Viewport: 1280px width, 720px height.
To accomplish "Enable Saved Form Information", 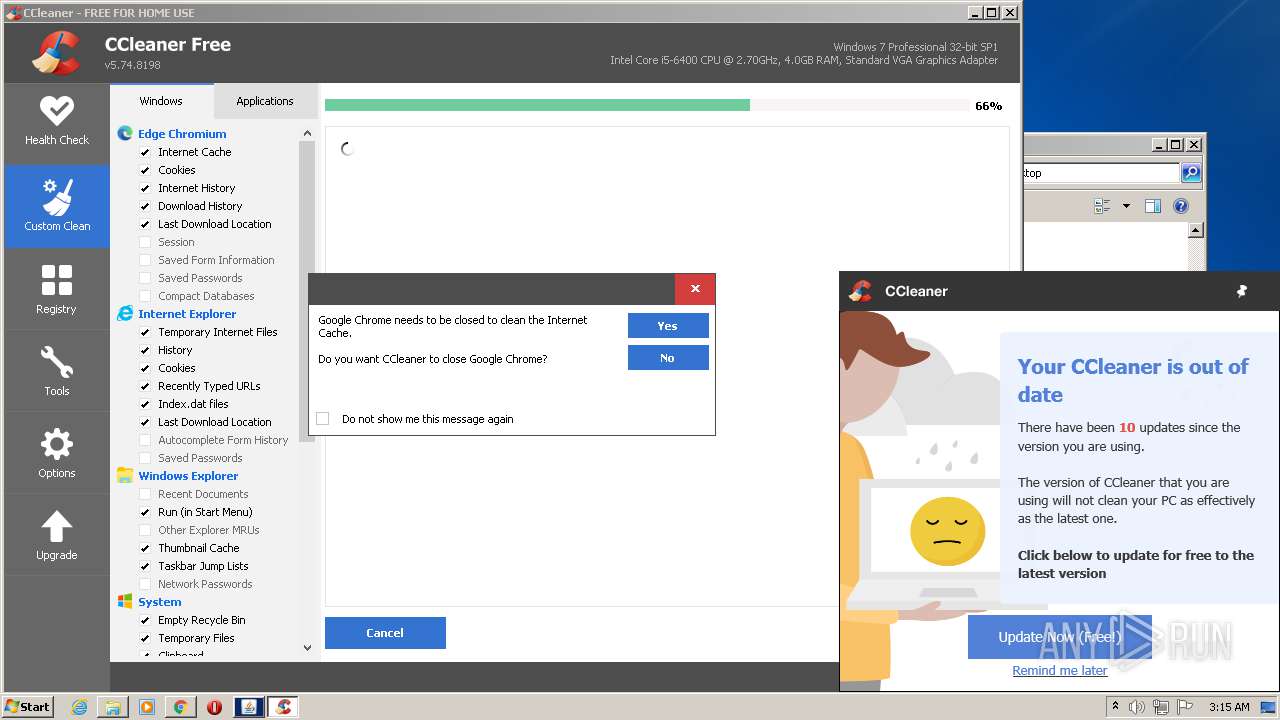I will tap(145, 260).
